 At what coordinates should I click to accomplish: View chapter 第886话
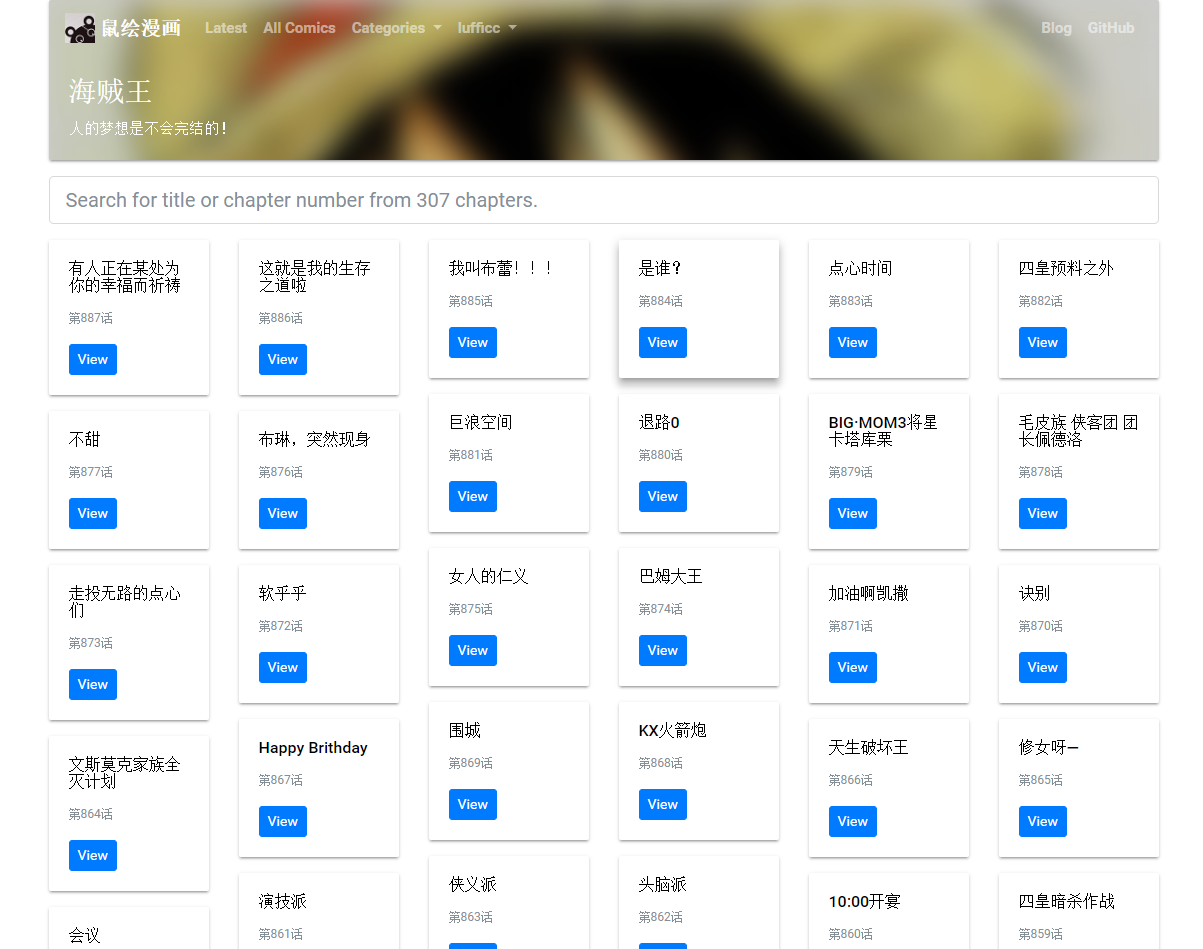[283, 360]
